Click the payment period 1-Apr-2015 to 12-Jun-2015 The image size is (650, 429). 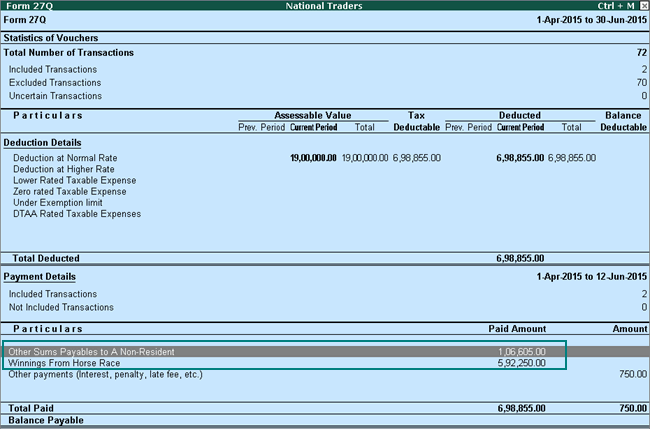click(592, 276)
